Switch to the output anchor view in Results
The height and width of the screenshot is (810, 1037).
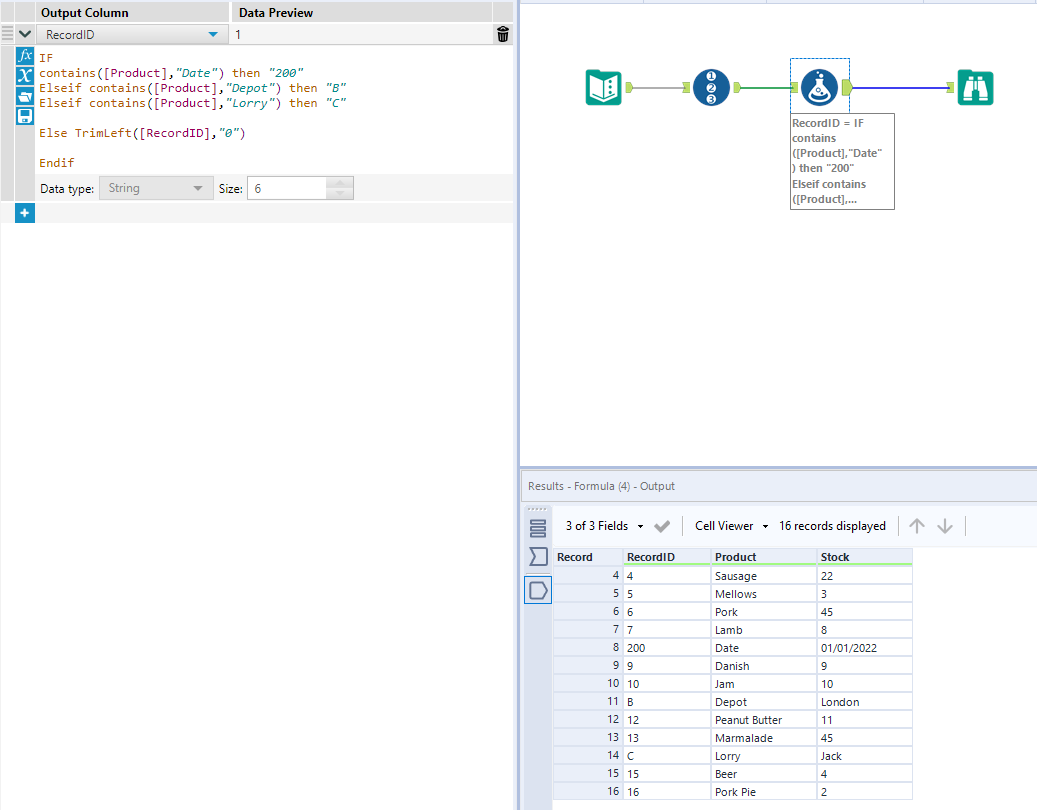[x=538, y=590]
